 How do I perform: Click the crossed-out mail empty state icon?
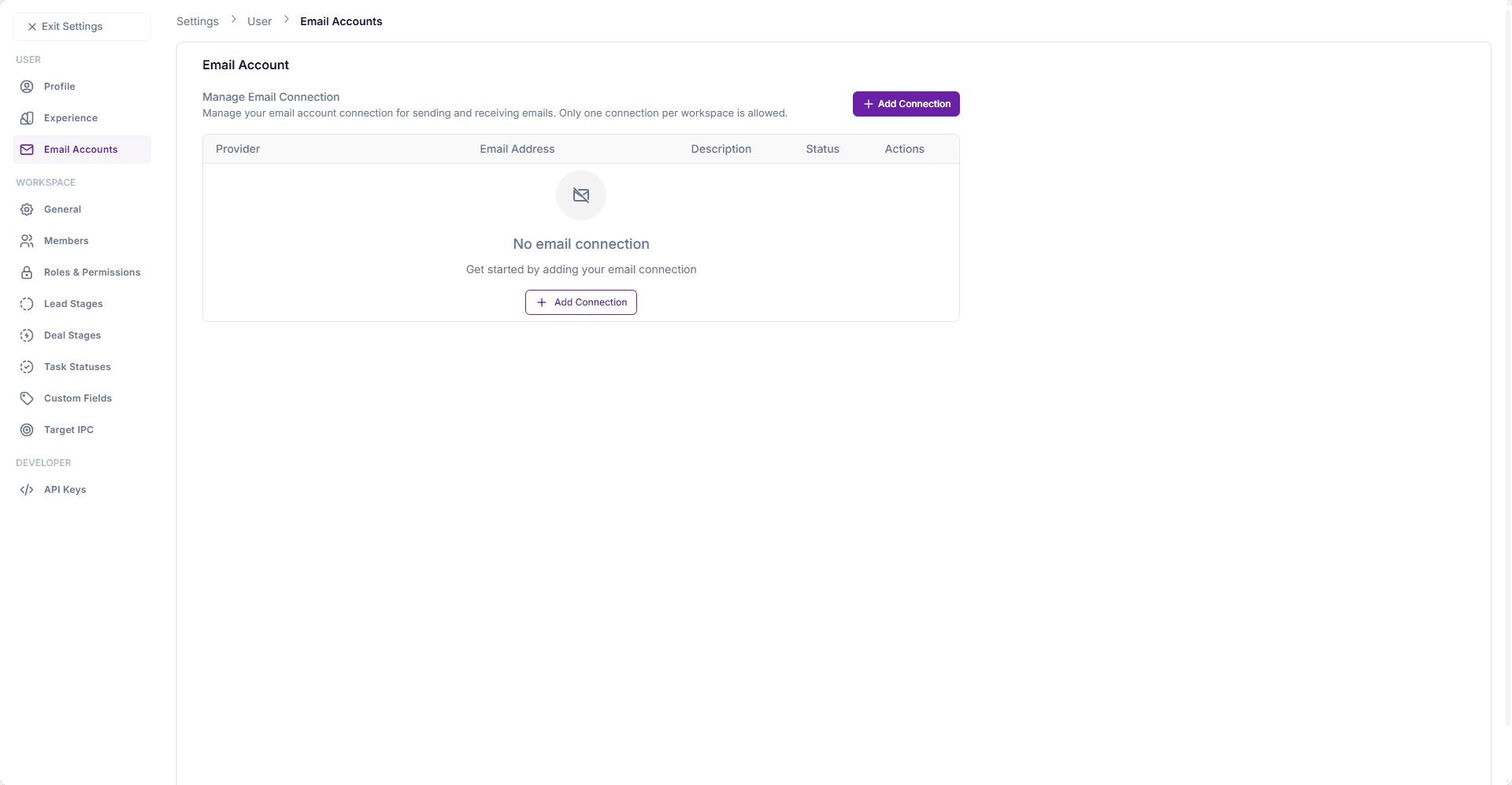pyautogui.click(x=581, y=195)
